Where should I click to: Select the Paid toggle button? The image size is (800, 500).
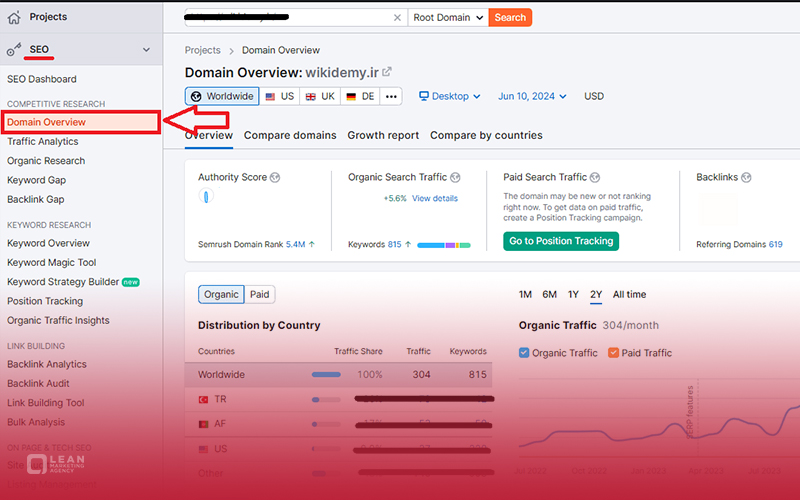point(259,294)
